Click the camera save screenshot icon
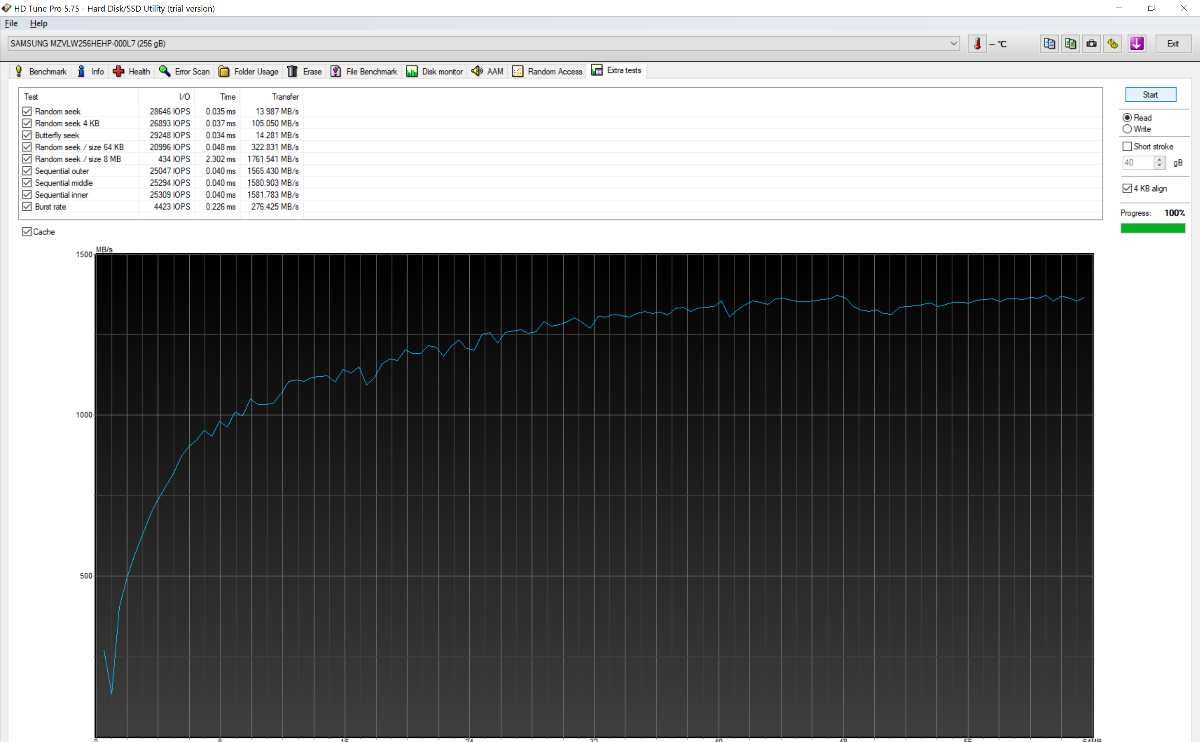The image size is (1200, 742). coord(1091,44)
